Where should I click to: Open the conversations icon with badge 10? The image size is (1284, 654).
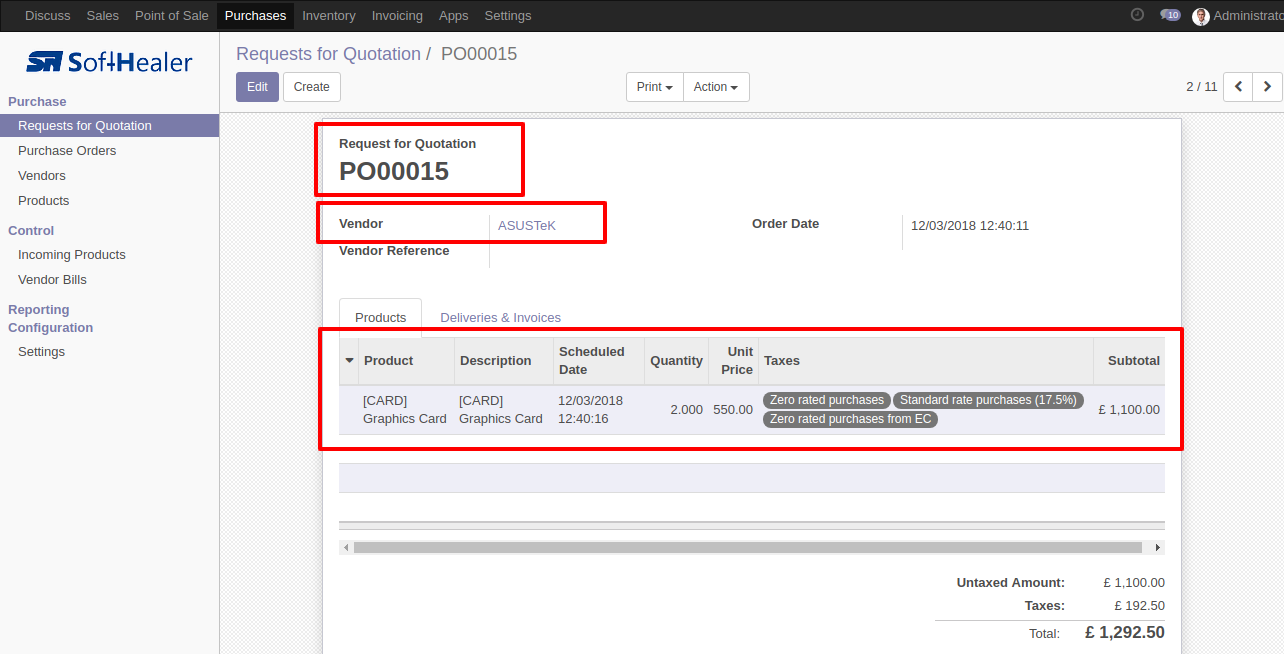1170,15
